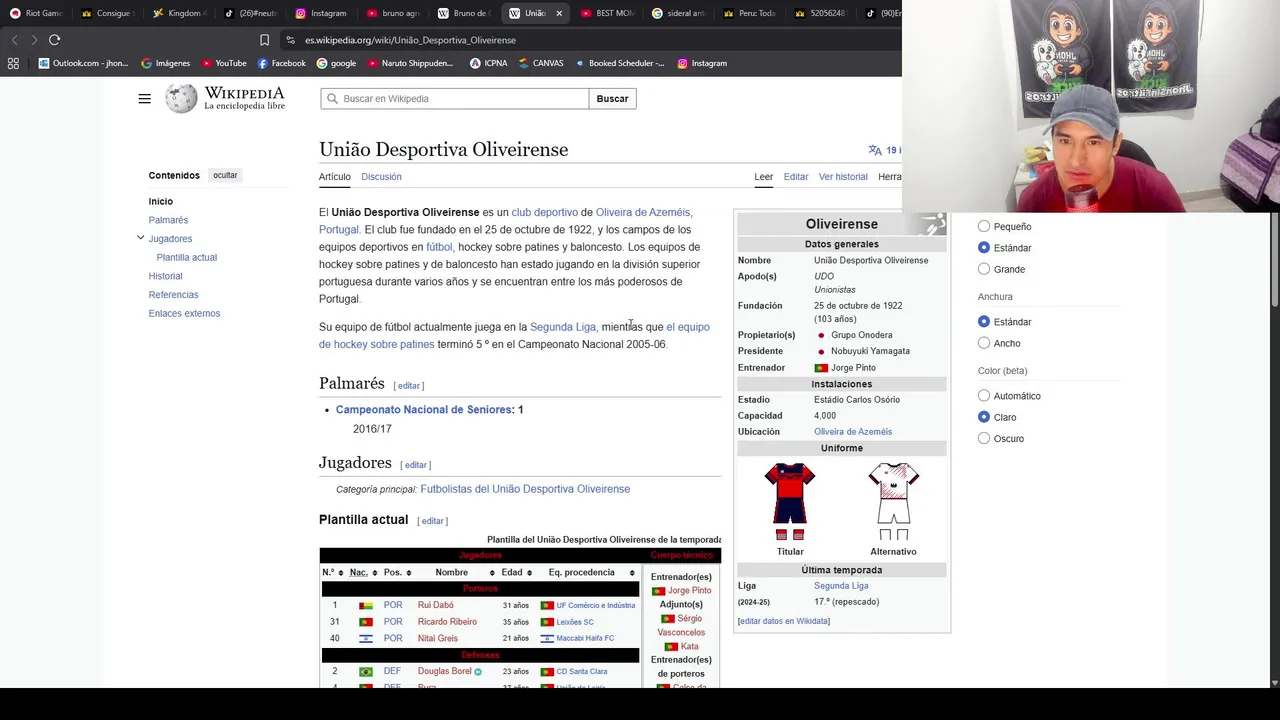Click the Brazil flag in Douglas Borel row

[x=366, y=672]
